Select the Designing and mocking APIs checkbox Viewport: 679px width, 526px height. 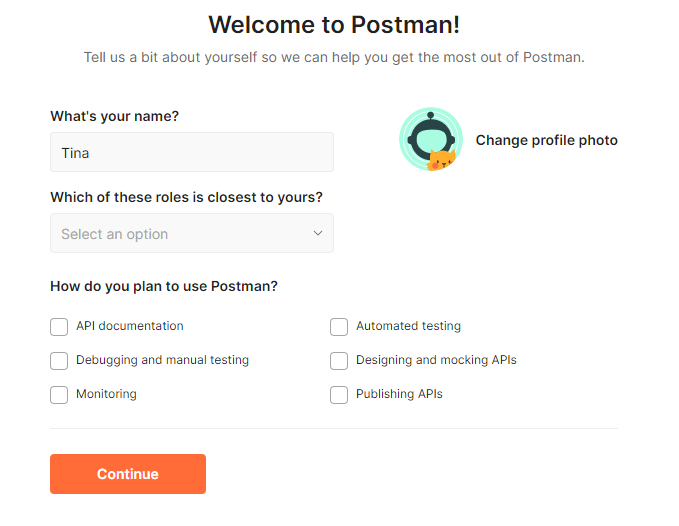[339, 361]
